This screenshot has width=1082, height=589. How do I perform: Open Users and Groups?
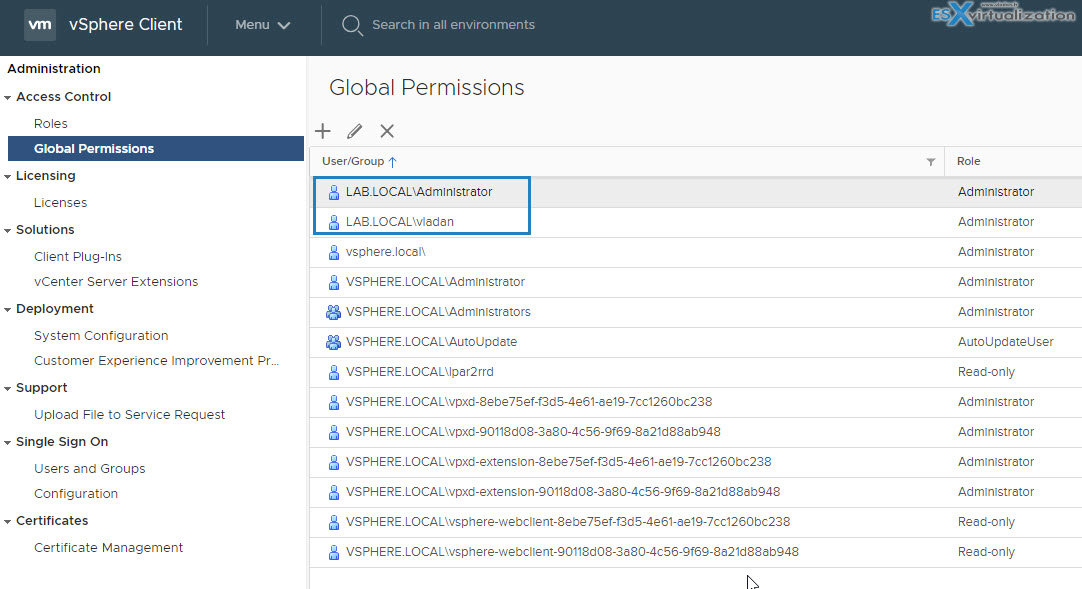click(x=89, y=469)
